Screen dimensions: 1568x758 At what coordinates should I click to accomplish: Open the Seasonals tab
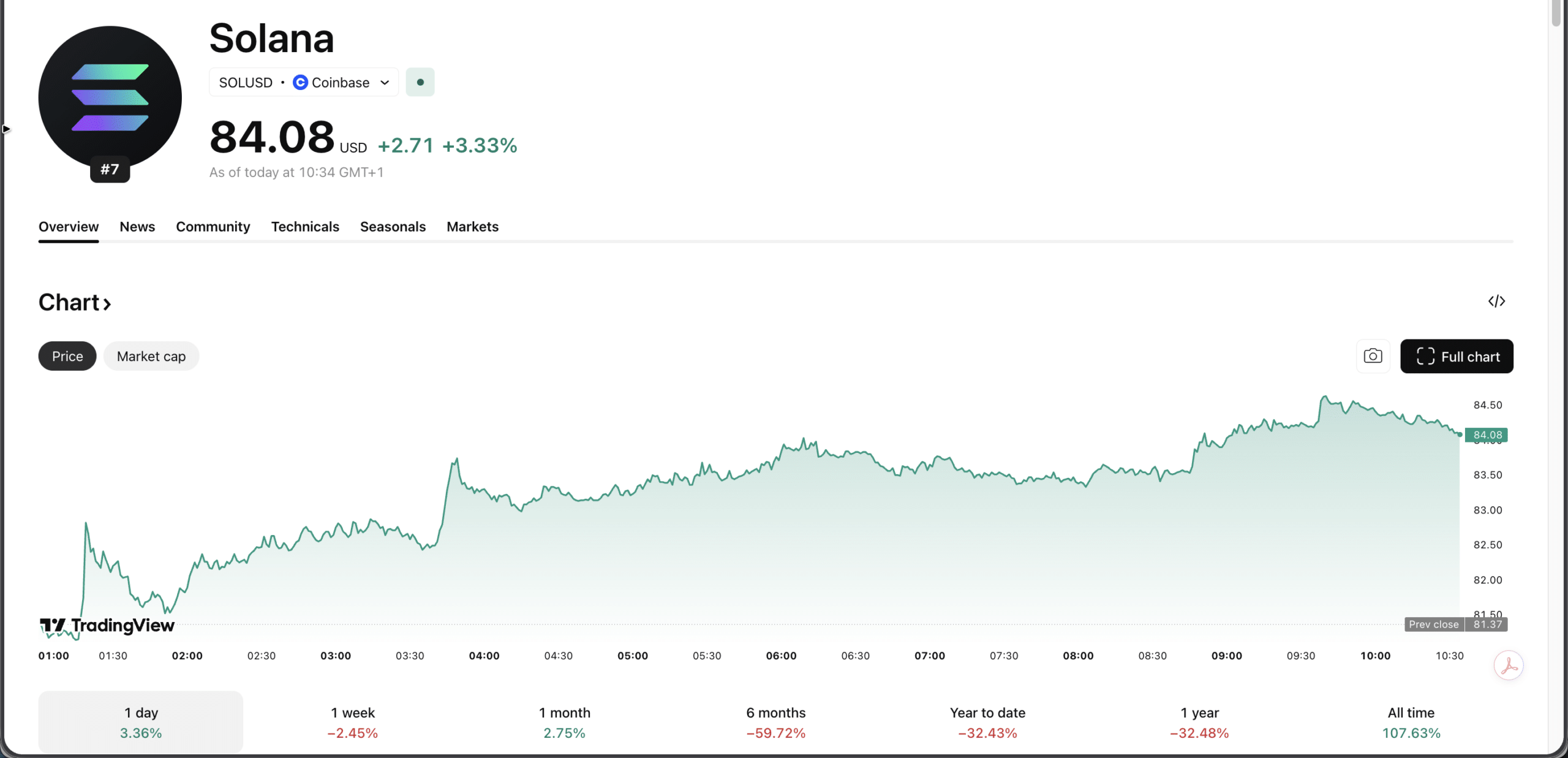(x=393, y=227)
